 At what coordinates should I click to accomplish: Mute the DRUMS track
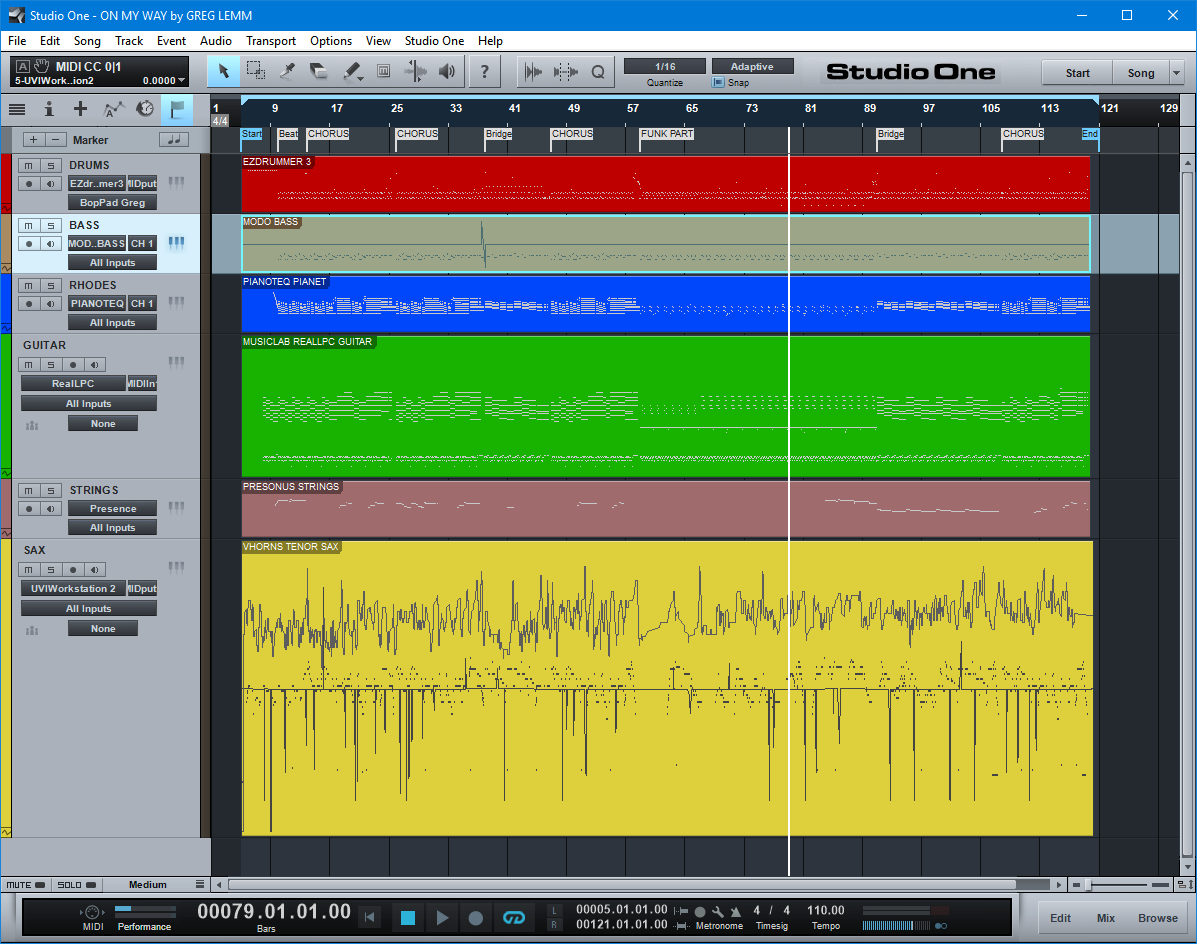click(x=28, y=165)
